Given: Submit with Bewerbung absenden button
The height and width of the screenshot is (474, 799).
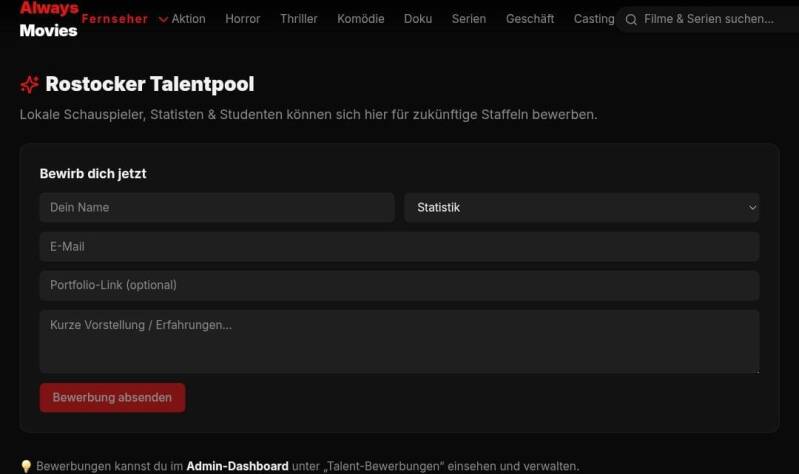Looking at the screenshot, I should 113,398.
